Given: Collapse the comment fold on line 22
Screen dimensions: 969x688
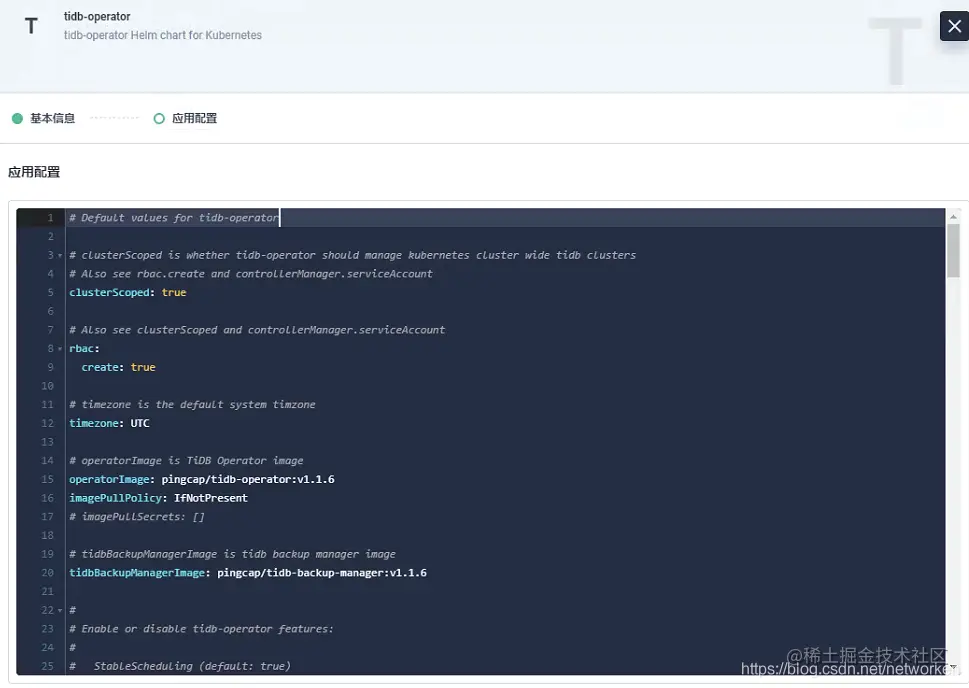Looking at the screenshot, I should 60,610.
